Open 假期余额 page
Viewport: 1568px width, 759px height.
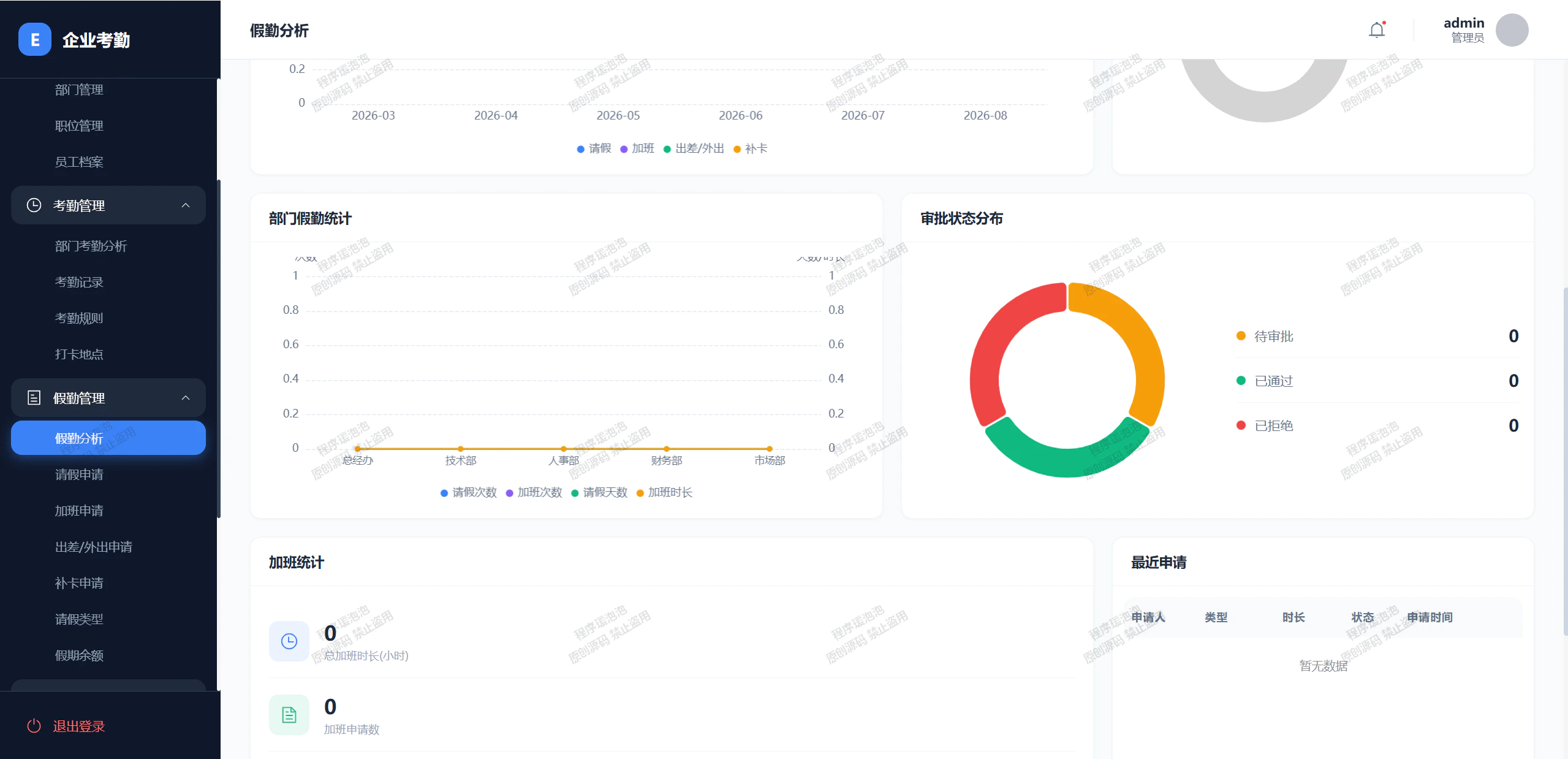(79, 655)
